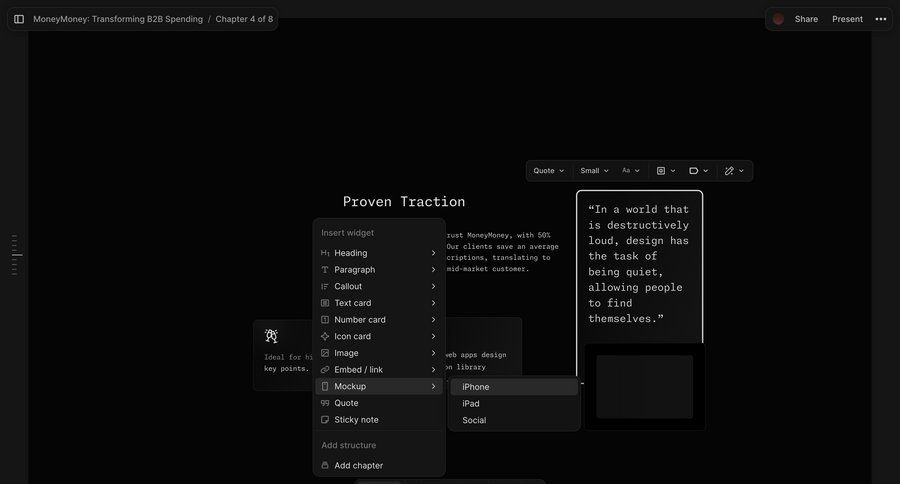This screenshot has width=900, height=484.
Task: Click the Image picture icon
Action: pyautogui.click(x=325, y=353)
